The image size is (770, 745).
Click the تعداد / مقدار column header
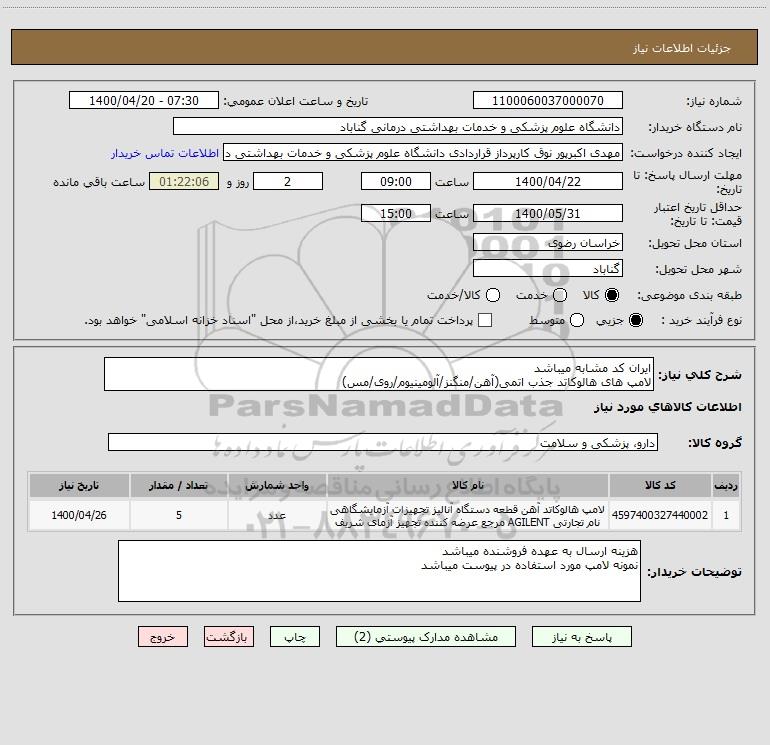pyautogui.click(x=179, y=485)
